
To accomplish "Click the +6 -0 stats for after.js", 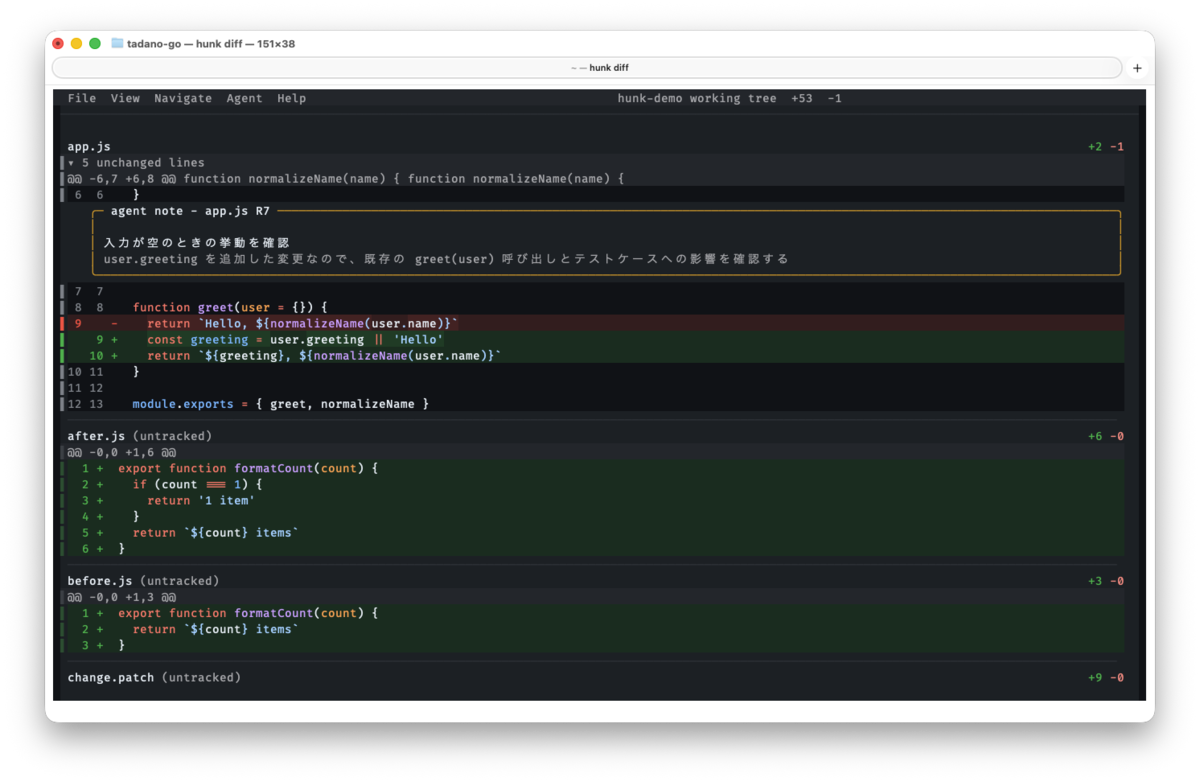I will click(x=1105, y=436).
